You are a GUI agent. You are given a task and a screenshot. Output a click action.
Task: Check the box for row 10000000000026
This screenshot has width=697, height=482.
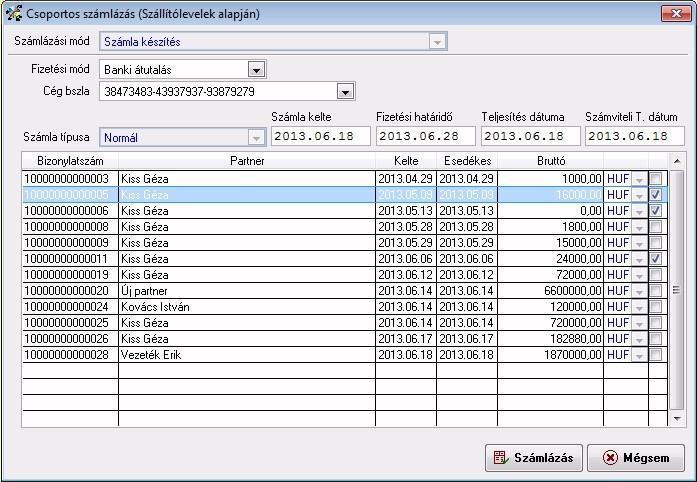tap(656, 339)
